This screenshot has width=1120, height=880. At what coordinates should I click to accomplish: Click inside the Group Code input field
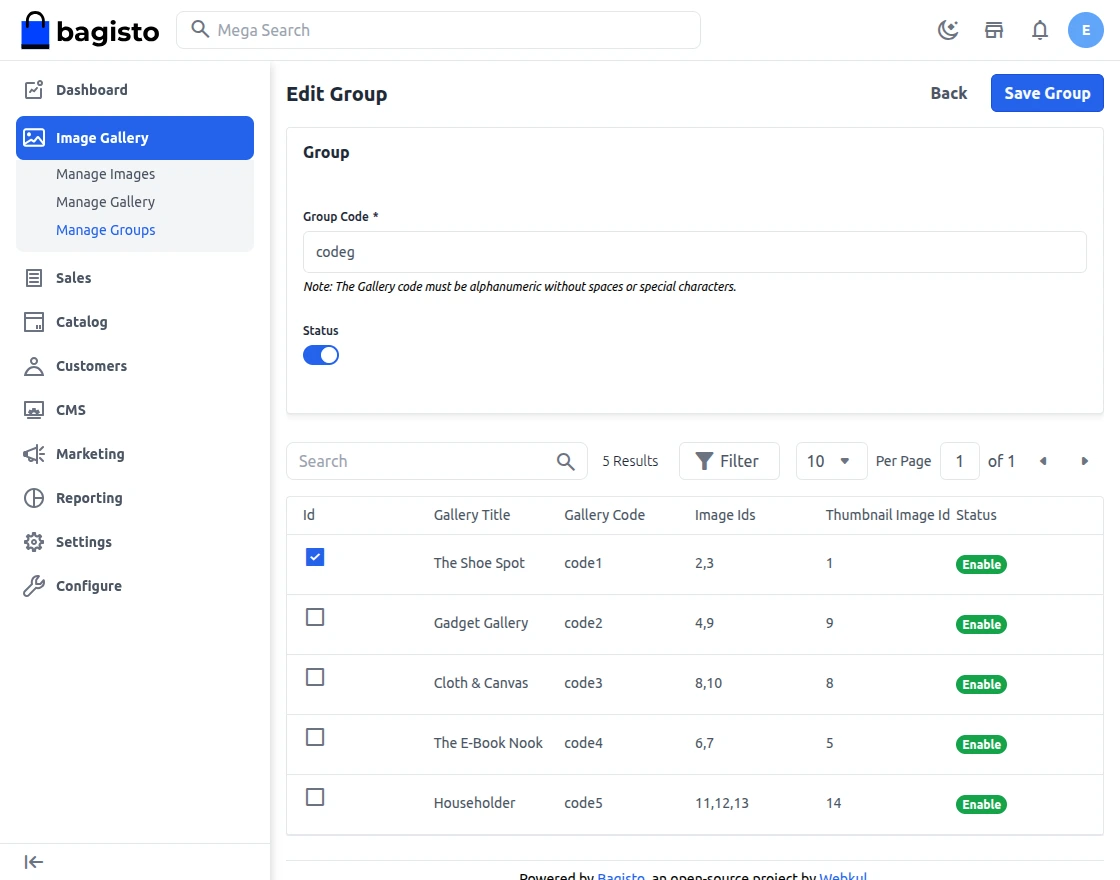(x=694, y=251)
